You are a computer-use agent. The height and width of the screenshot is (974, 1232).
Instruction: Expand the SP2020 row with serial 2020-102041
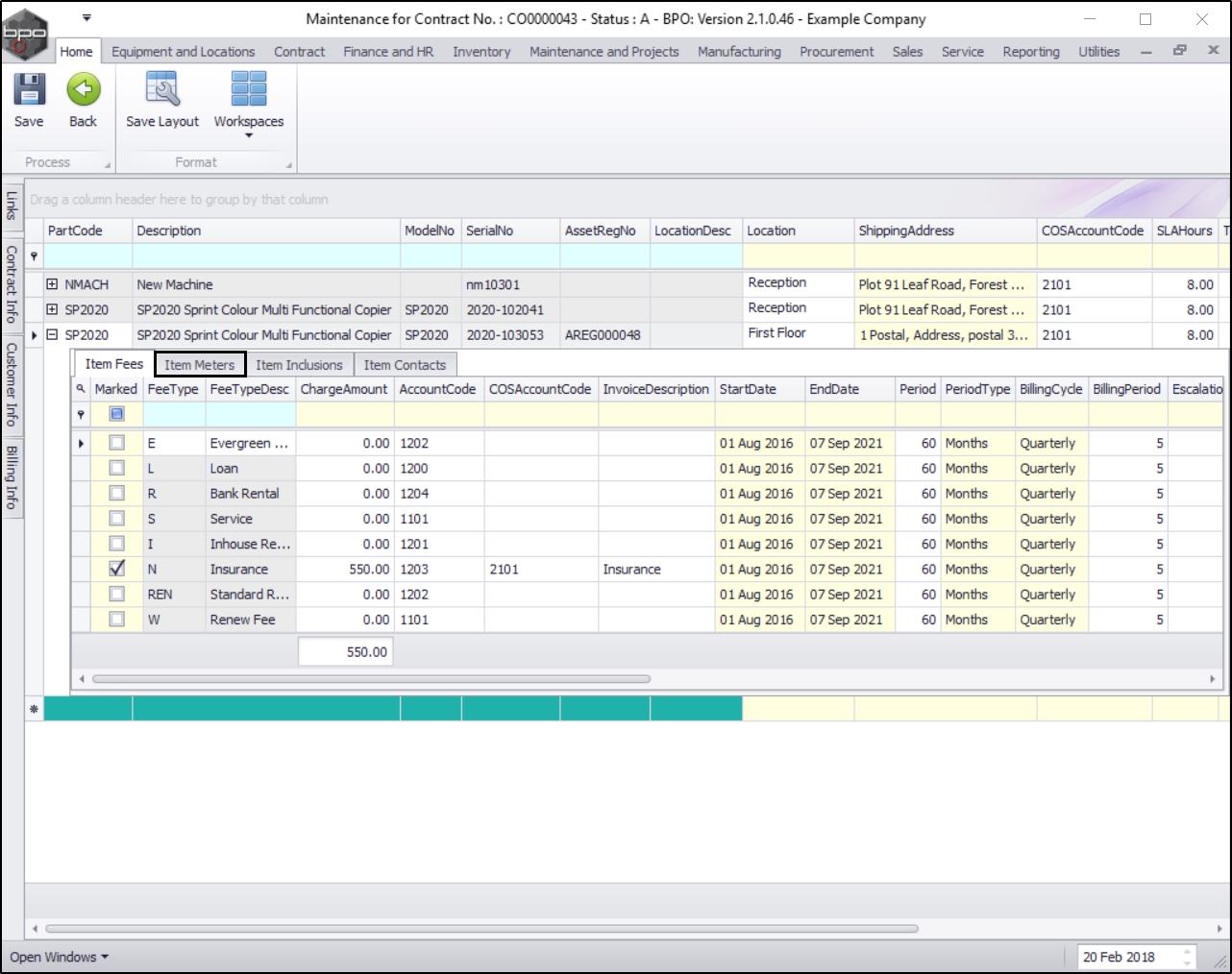tap(52, 309)
